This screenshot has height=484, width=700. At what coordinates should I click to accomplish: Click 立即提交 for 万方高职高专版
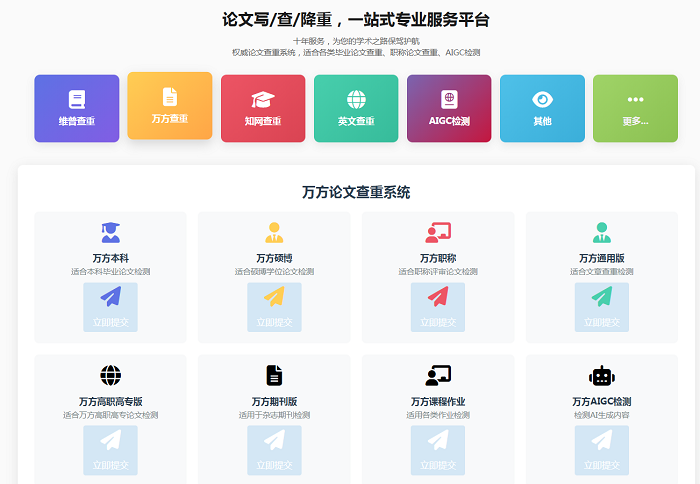pos(111,450)
